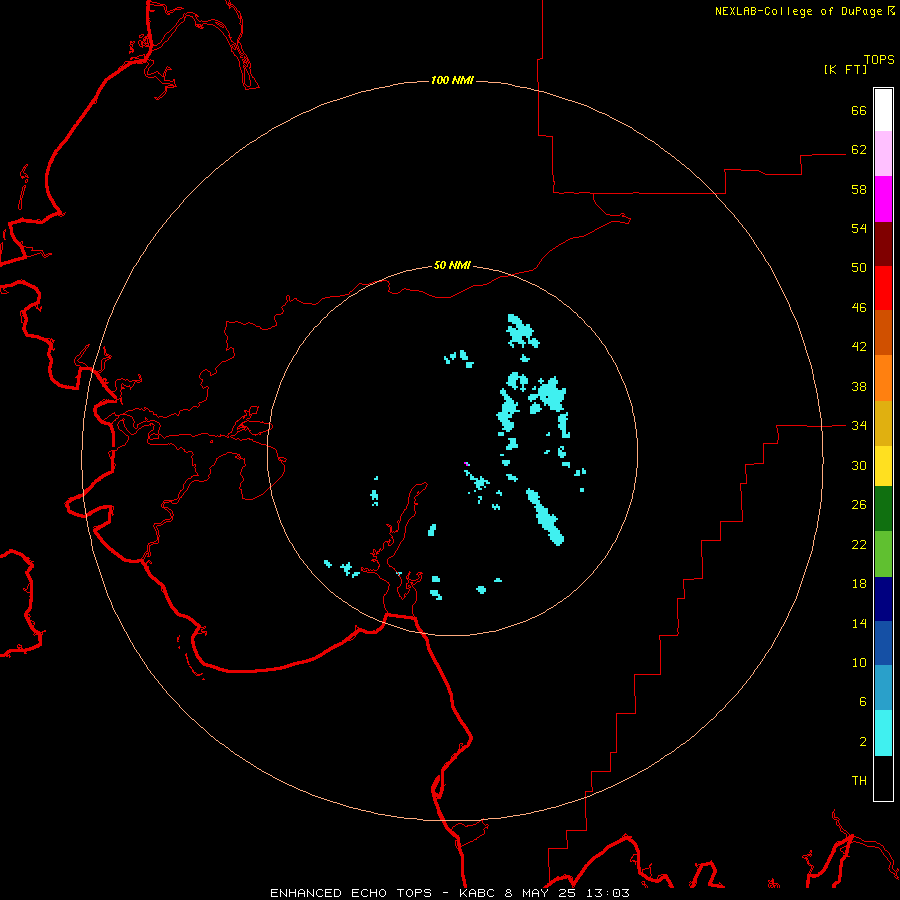
Task: Choose the light green legend swatch
Action: (883, 554)
